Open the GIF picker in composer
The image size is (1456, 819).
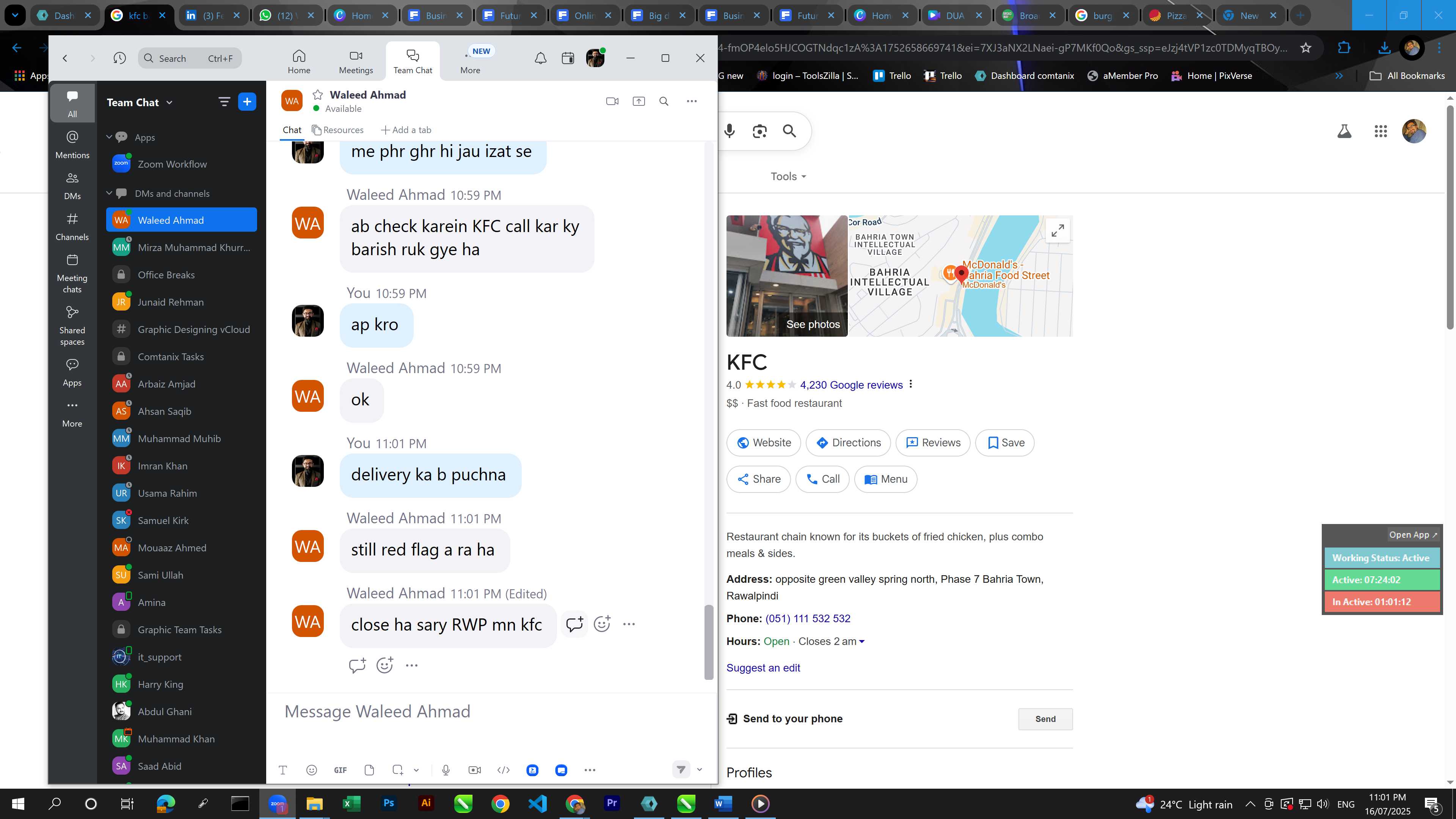click(340, 770)
